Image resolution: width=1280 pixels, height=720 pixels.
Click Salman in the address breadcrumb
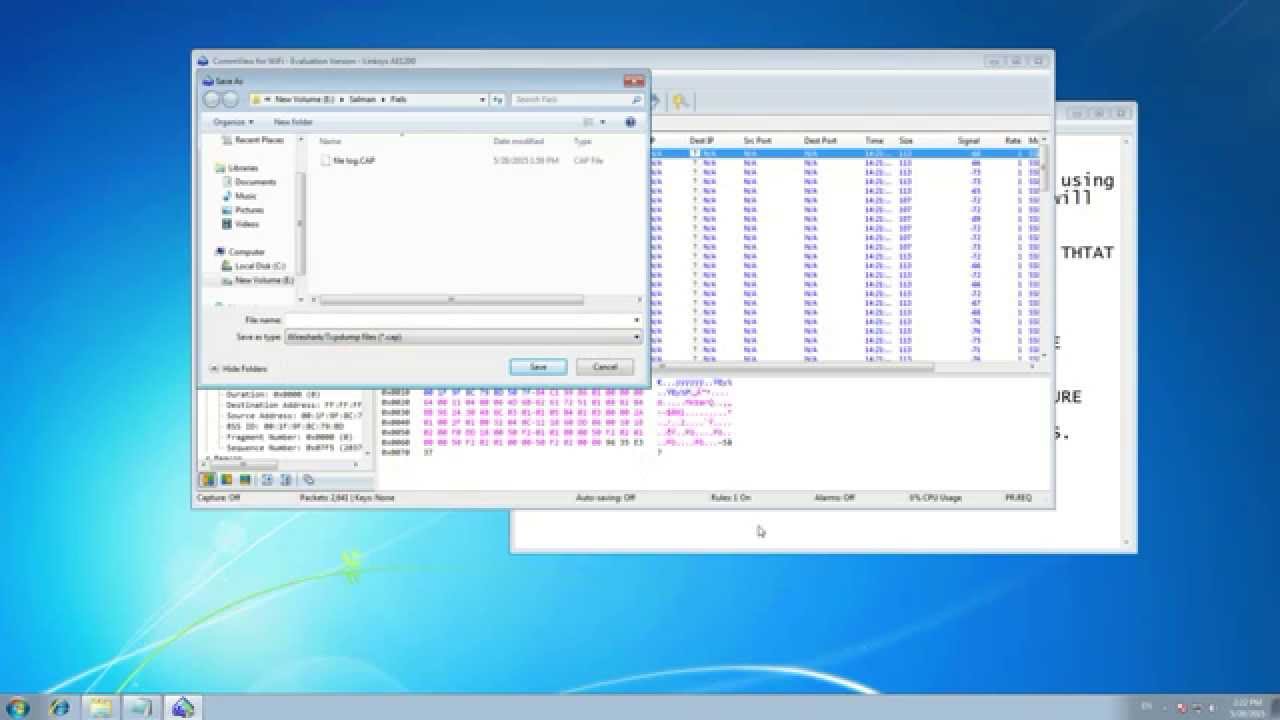point(362,99)
